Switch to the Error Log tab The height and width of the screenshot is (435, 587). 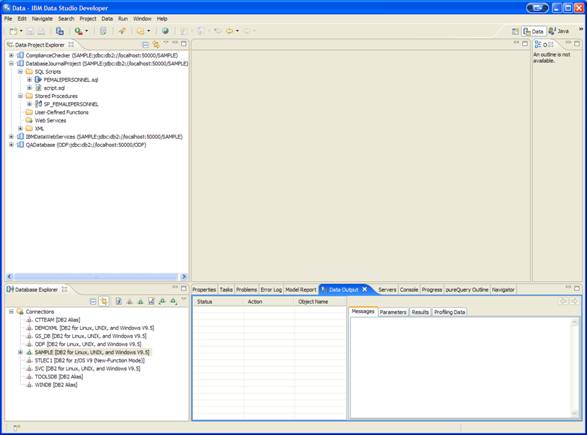(x=271, y=290)
